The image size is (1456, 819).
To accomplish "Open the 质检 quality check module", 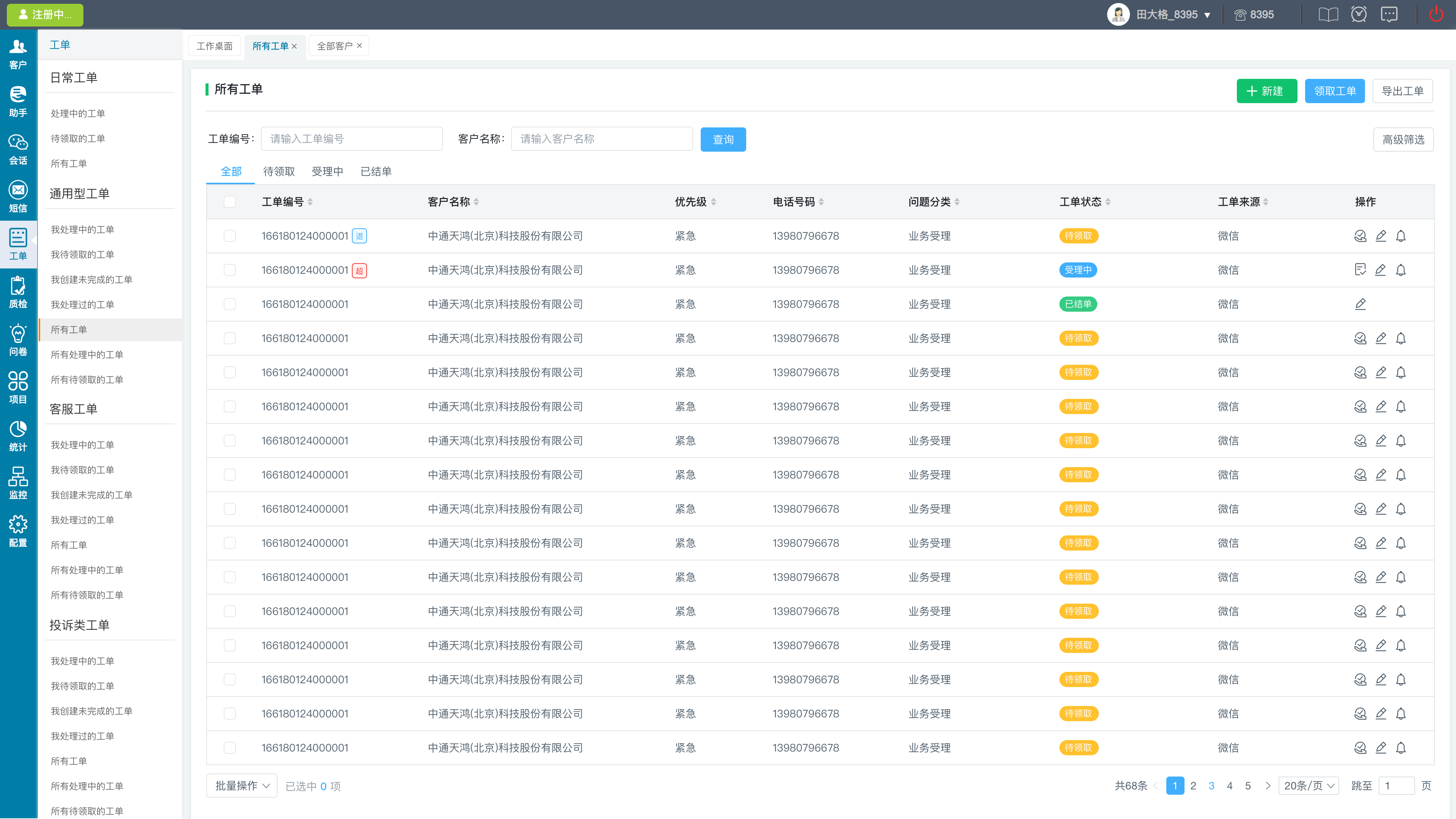I will [x=18, y=293].
